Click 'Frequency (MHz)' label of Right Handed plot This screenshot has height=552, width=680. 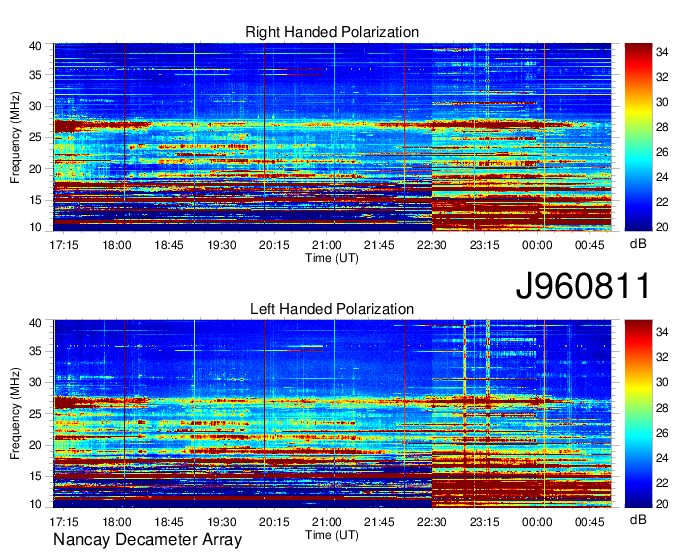point(15,137)
